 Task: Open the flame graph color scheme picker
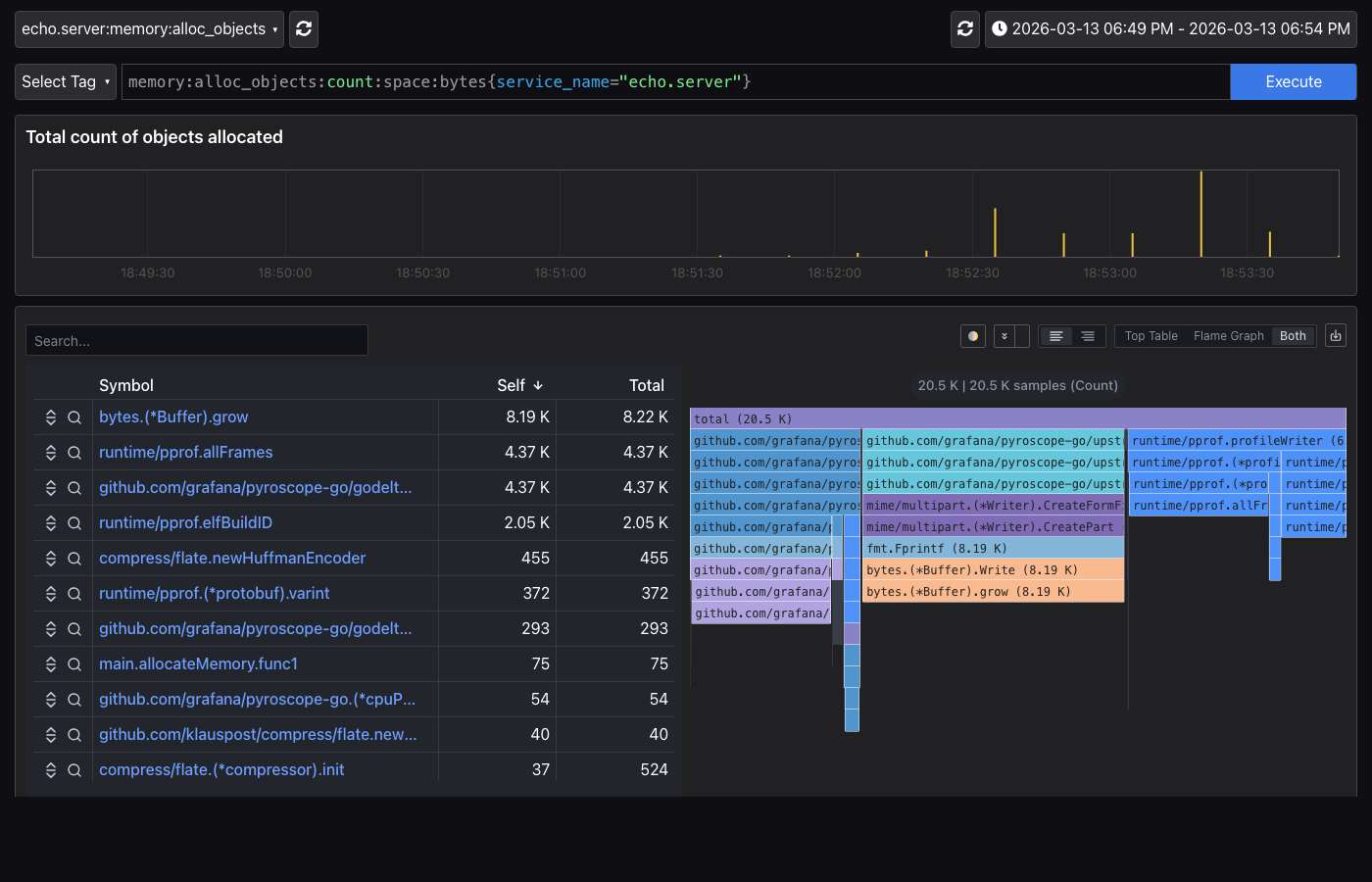(973, 336)
